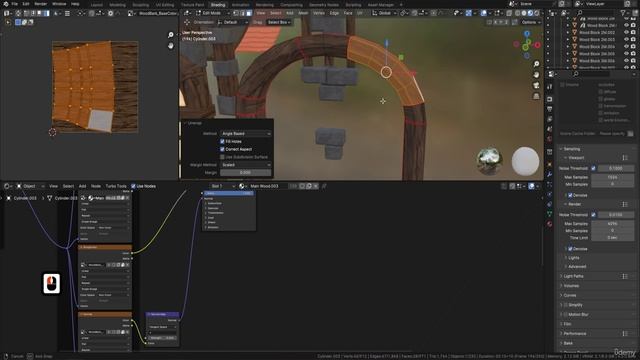Toggle Viewport Noise Threshold checkbox
This screenshot has width=640, height=360.
click(x=593, y=168)
